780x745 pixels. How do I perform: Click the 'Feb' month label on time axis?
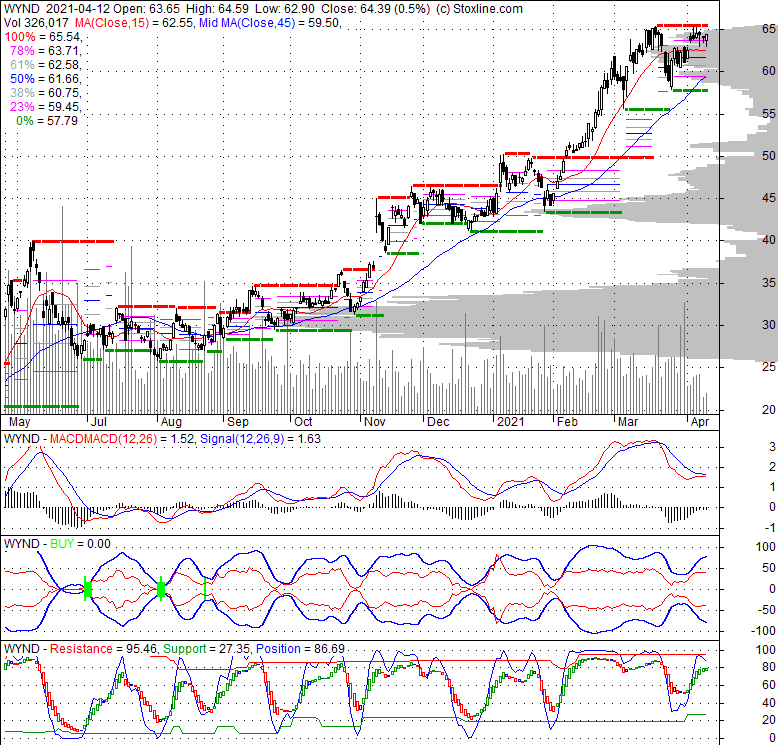567,422
